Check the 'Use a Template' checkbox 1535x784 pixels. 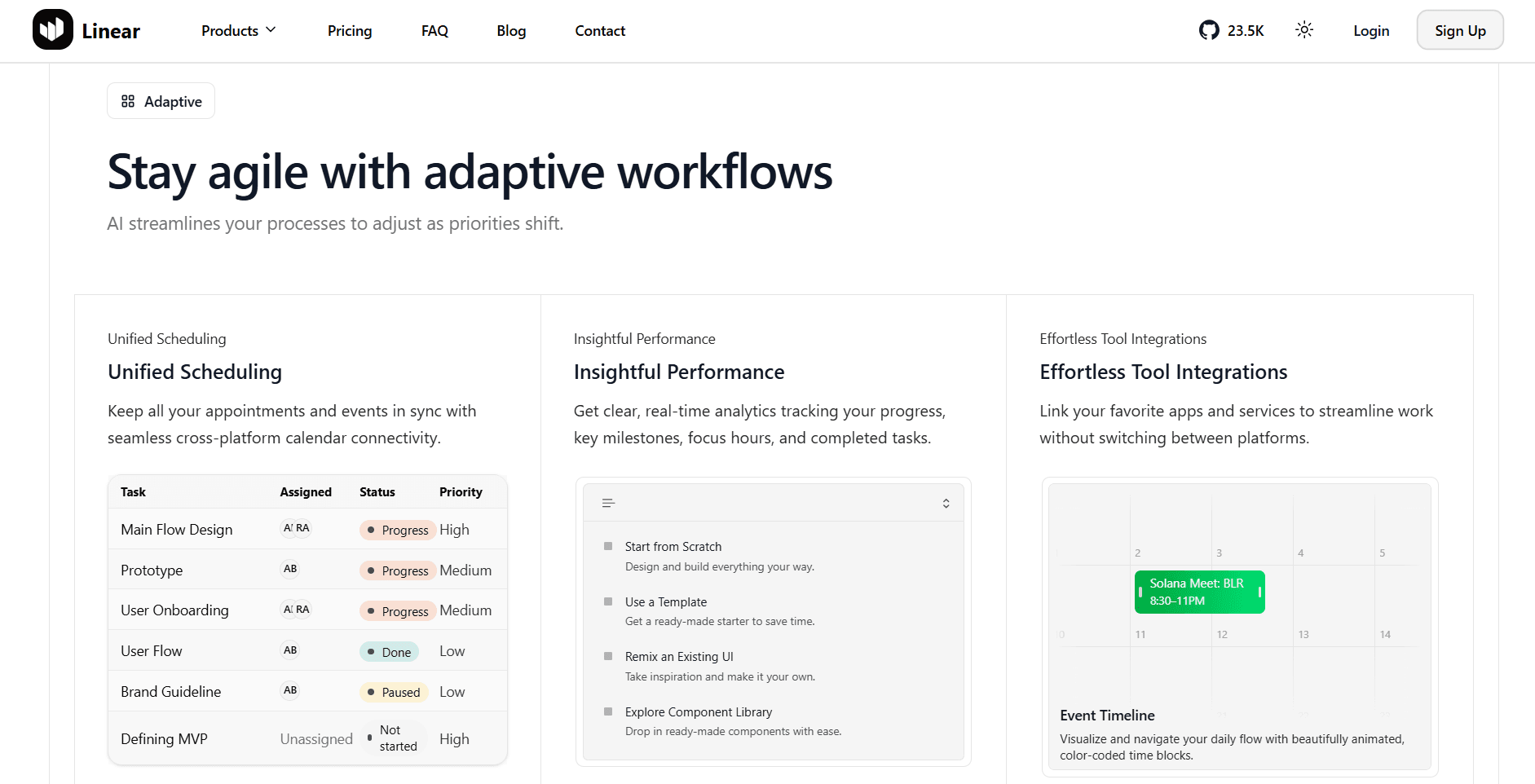pos(607,601)
